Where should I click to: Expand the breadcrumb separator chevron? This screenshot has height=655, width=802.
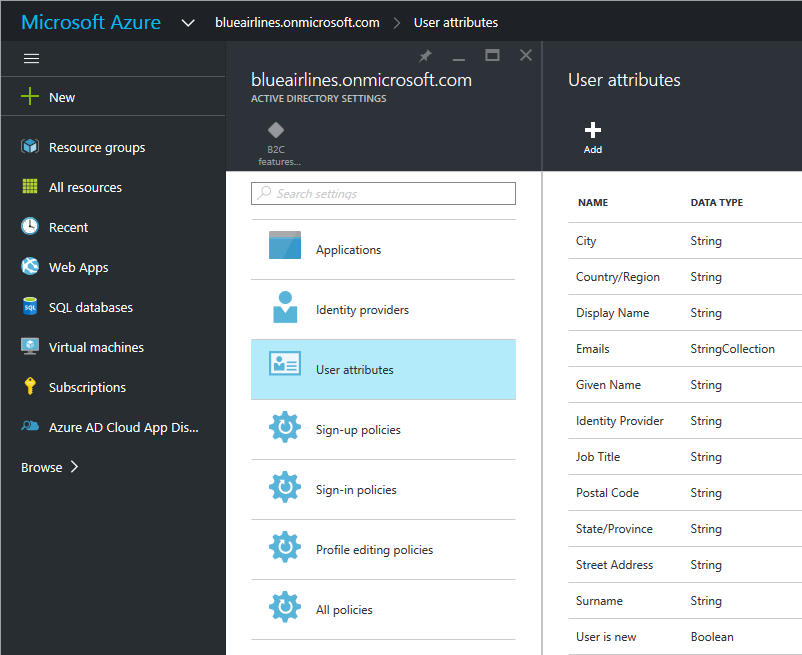[x=396, y=23]
